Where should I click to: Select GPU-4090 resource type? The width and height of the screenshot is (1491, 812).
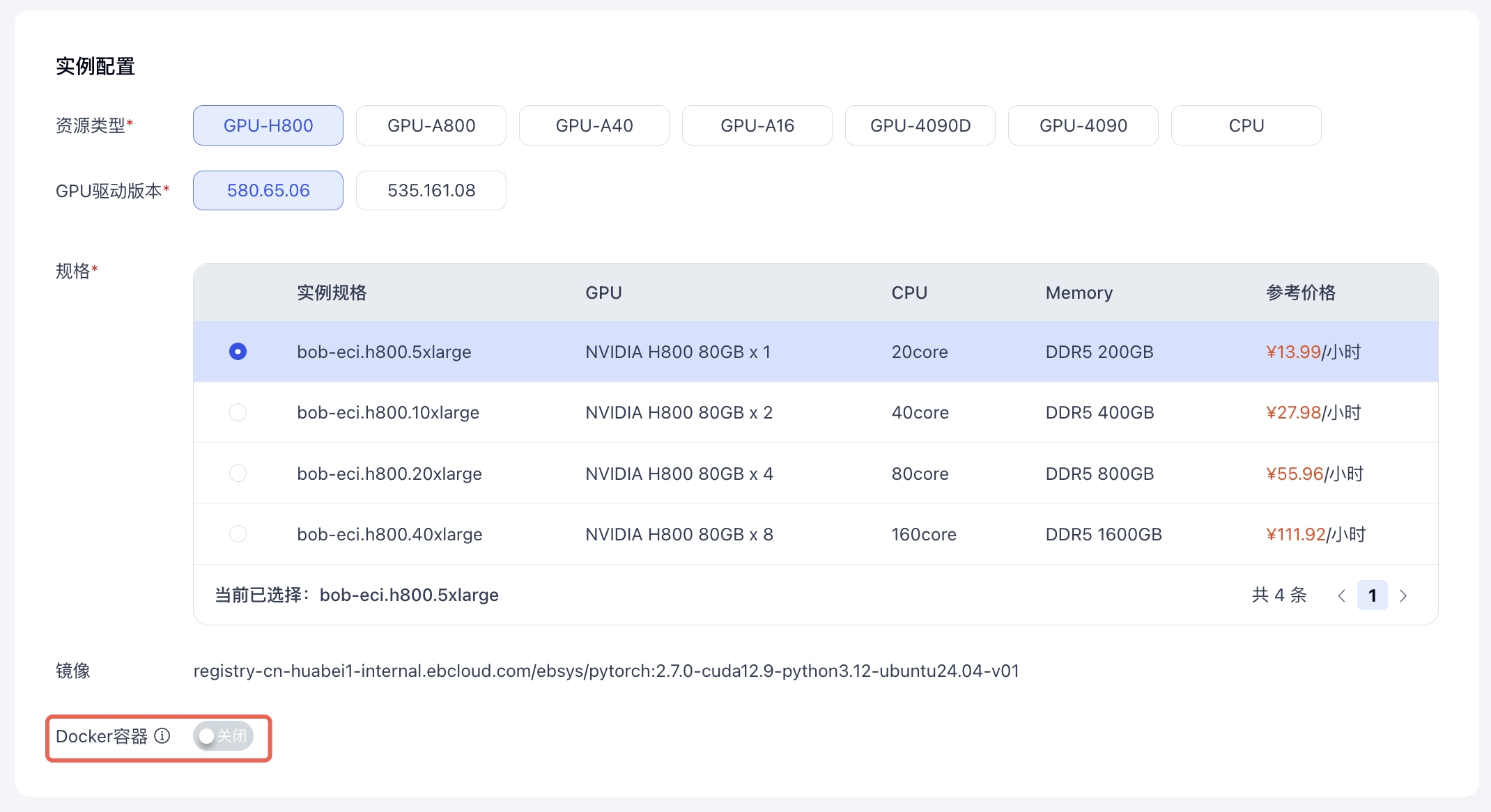tap(1083, 125)
